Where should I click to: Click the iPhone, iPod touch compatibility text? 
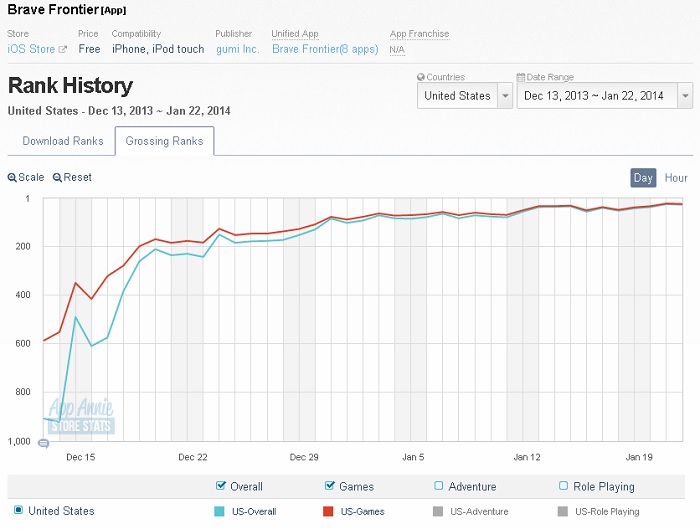[x=158, y=49]
